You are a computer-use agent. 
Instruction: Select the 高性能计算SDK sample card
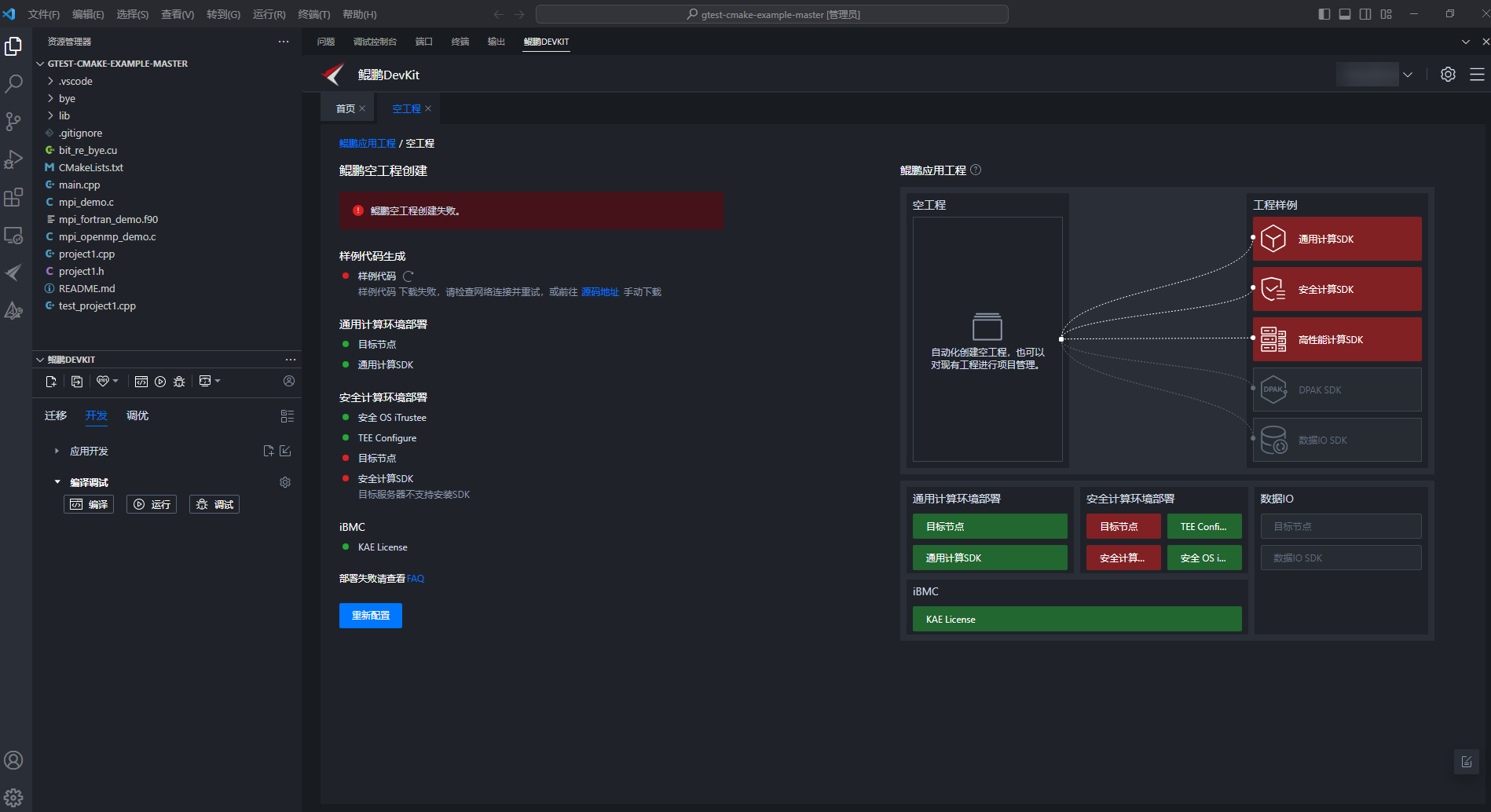point(1337,339)
